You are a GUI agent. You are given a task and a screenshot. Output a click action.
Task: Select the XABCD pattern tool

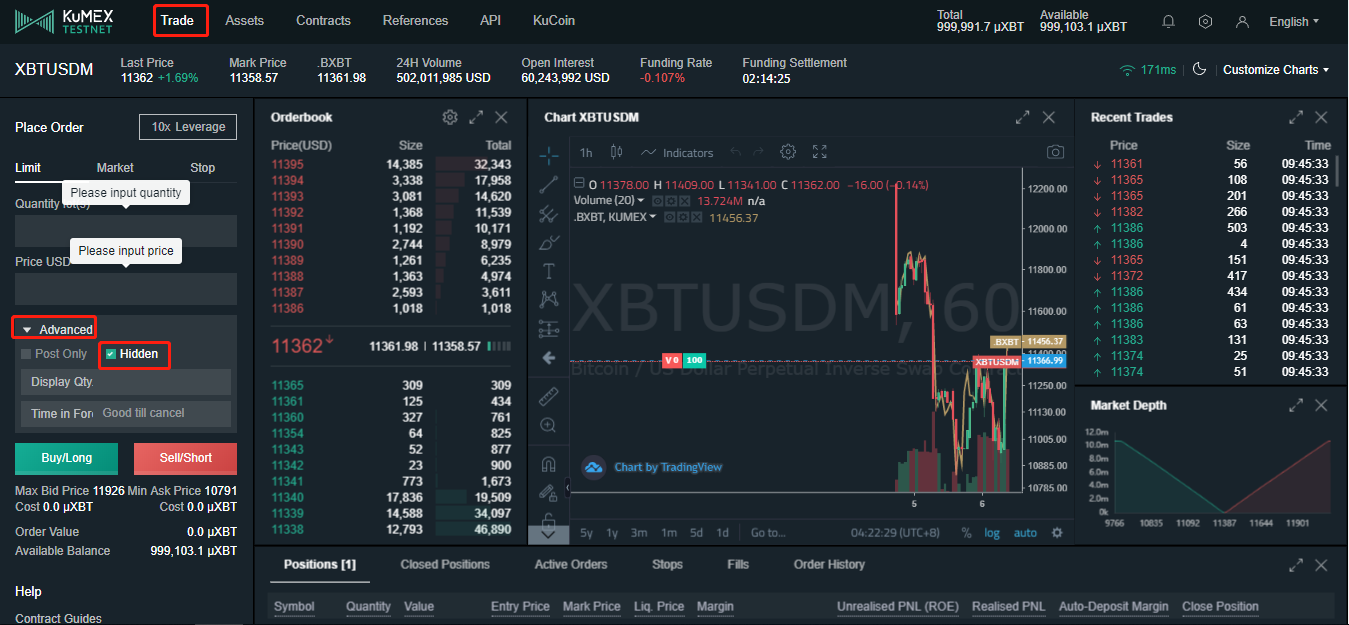coord(548,298)
